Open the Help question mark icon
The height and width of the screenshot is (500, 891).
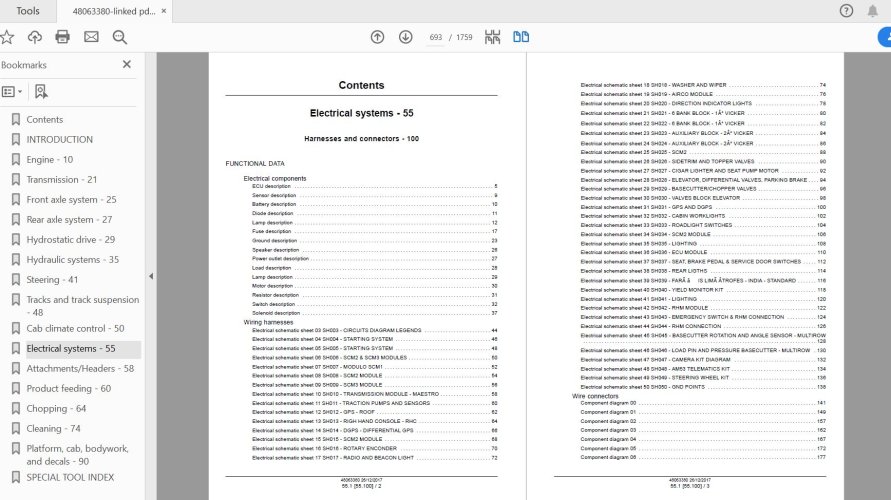846,11
